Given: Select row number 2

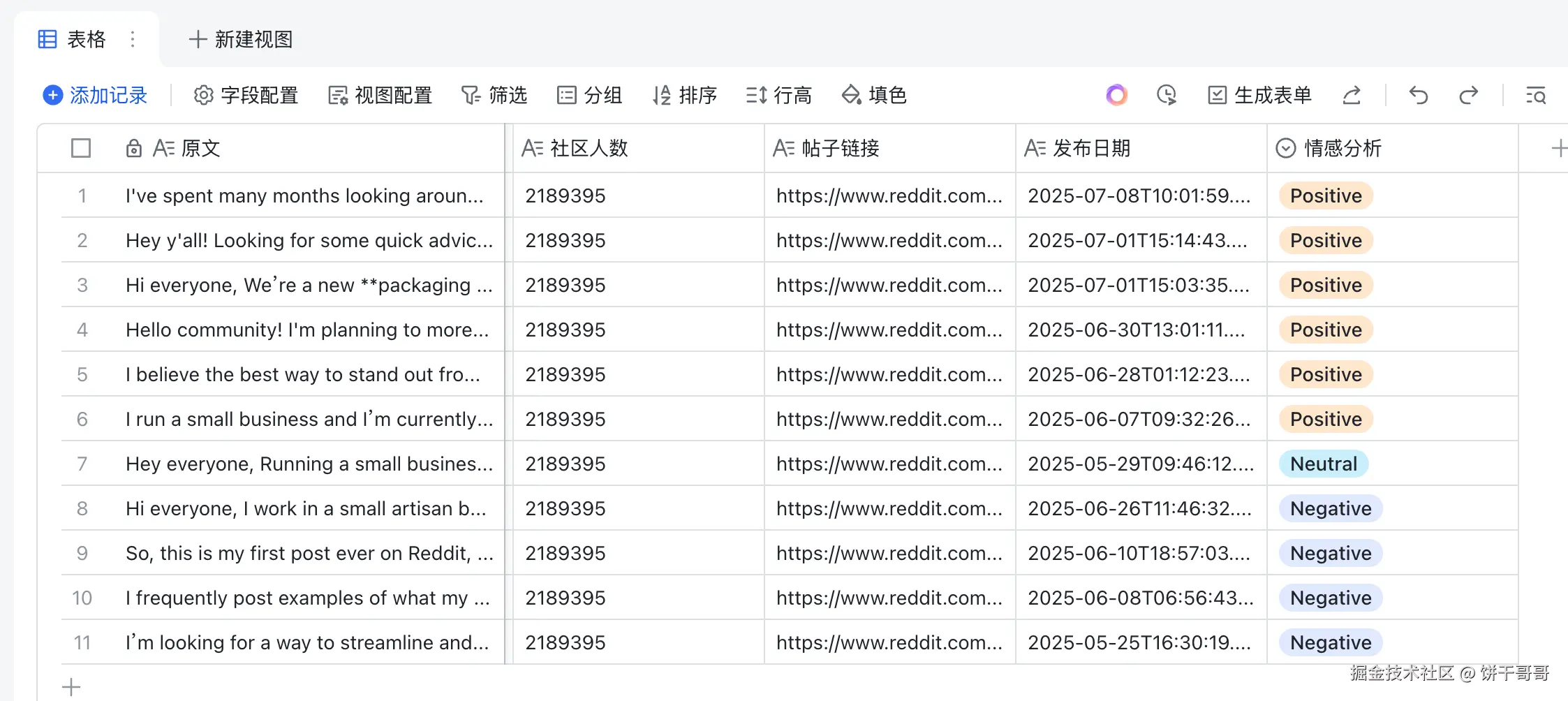Looking at the screenshot, I should coord(82,240).
